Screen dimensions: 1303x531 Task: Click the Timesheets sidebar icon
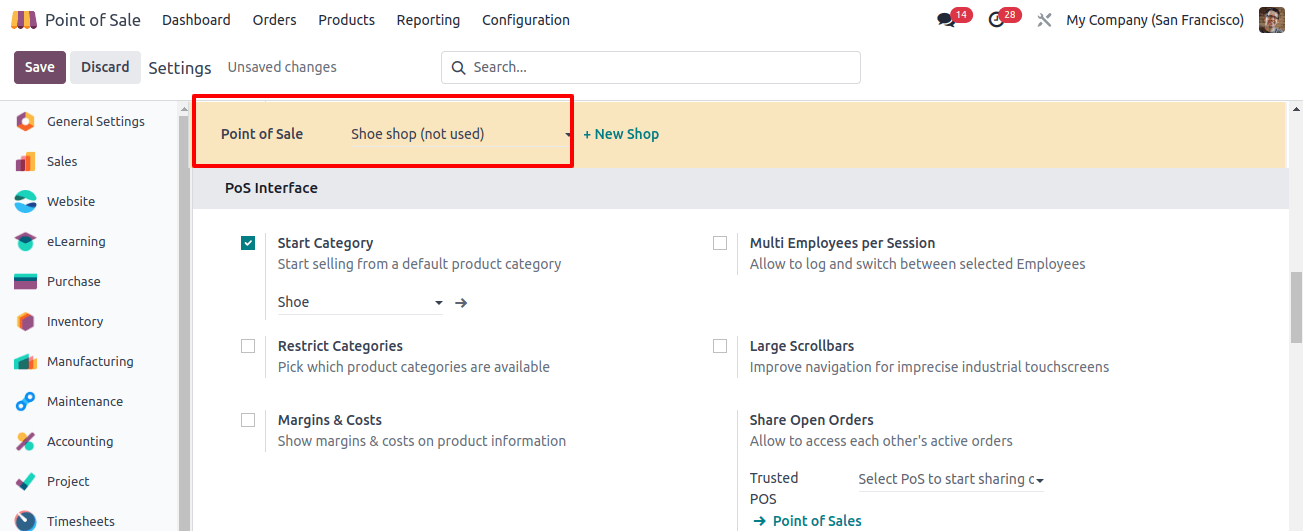coord(26,521)
